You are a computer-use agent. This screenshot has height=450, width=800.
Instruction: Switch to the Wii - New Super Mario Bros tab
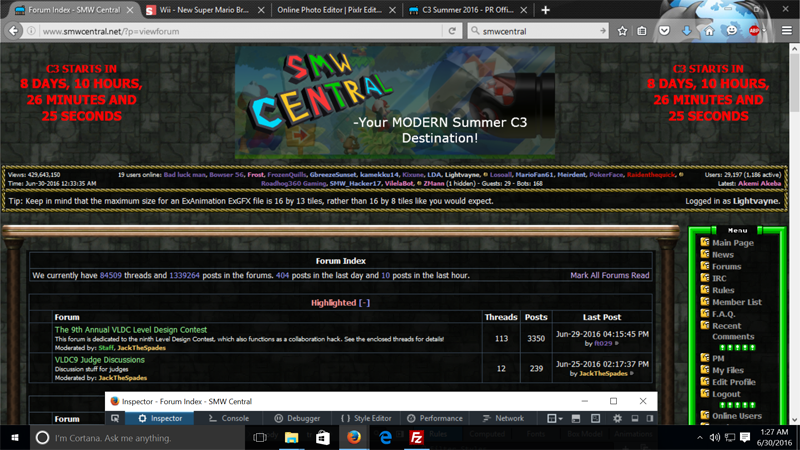pyautogui.click(x=204, y=10)
